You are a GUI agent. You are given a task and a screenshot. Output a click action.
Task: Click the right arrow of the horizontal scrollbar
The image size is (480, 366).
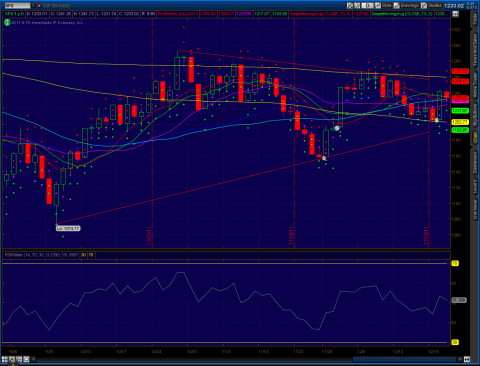click(460, 359)
